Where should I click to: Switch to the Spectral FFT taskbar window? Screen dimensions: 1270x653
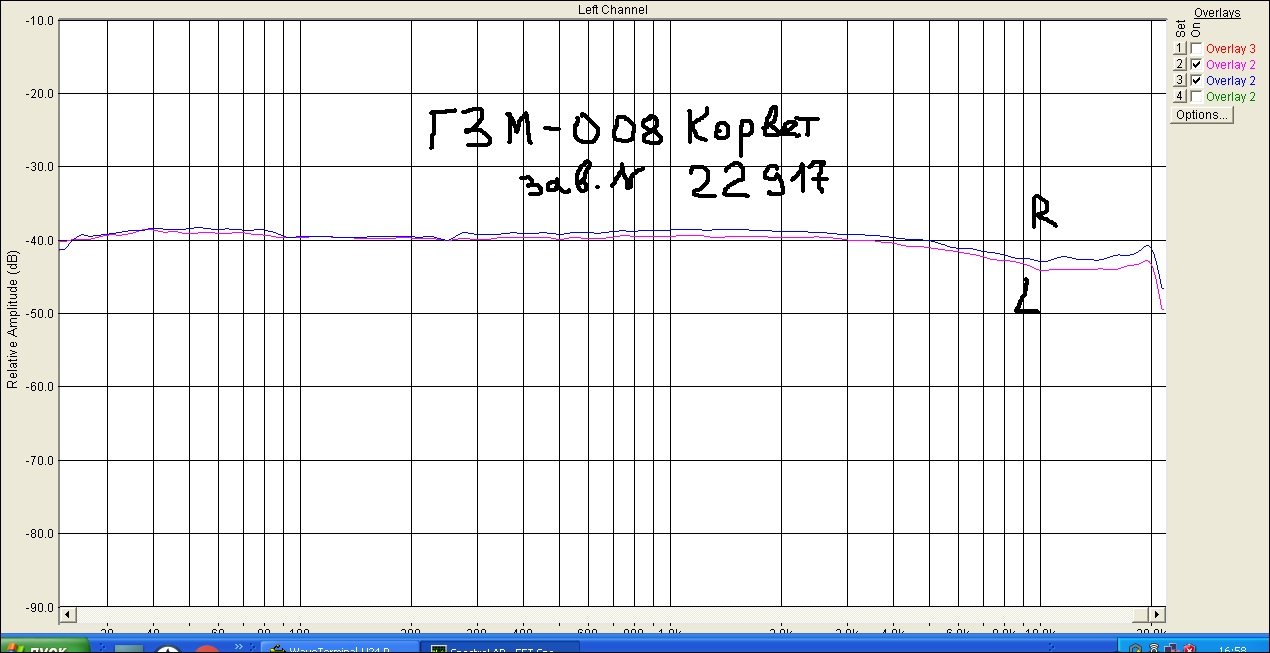click(x=502, y=647)
